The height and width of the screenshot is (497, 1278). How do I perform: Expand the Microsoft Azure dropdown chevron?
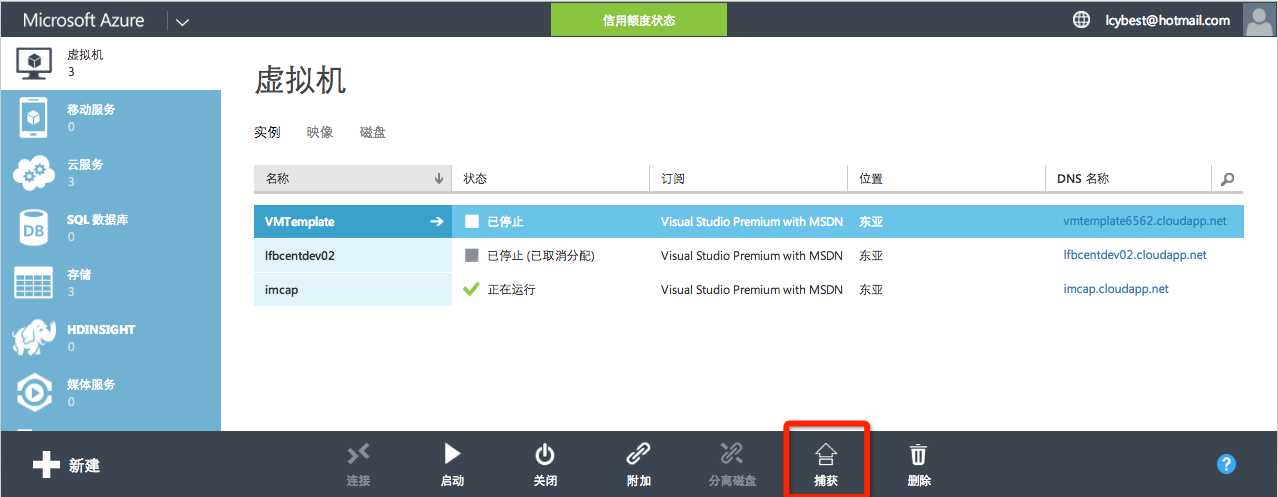181,21
